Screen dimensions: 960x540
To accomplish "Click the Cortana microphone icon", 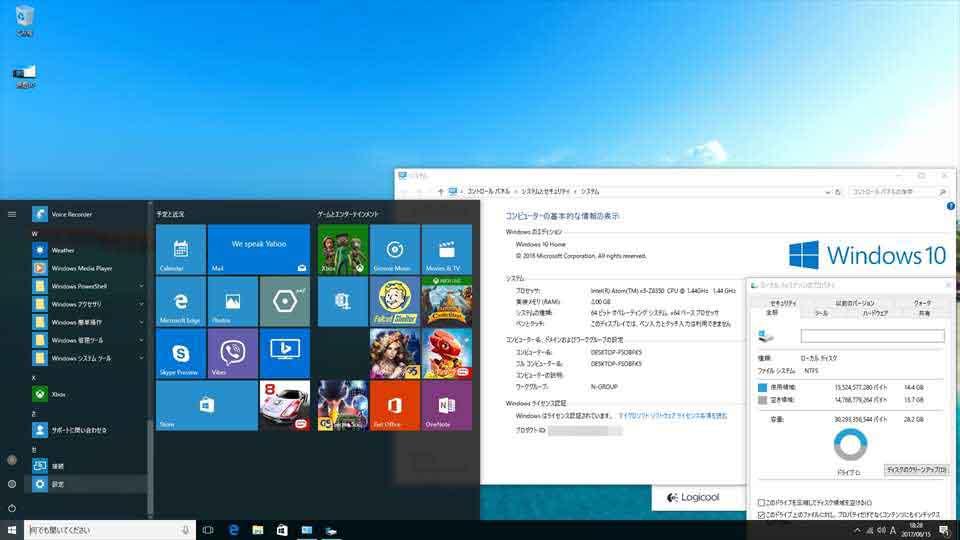I will tap(185, 530).
